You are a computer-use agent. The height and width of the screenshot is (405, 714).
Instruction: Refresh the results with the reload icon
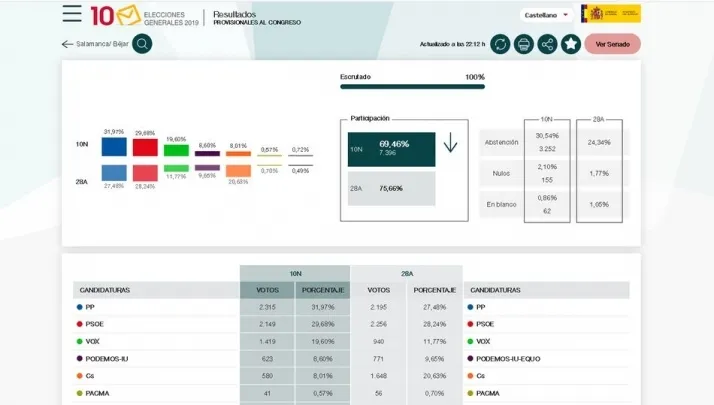[499, 44]
